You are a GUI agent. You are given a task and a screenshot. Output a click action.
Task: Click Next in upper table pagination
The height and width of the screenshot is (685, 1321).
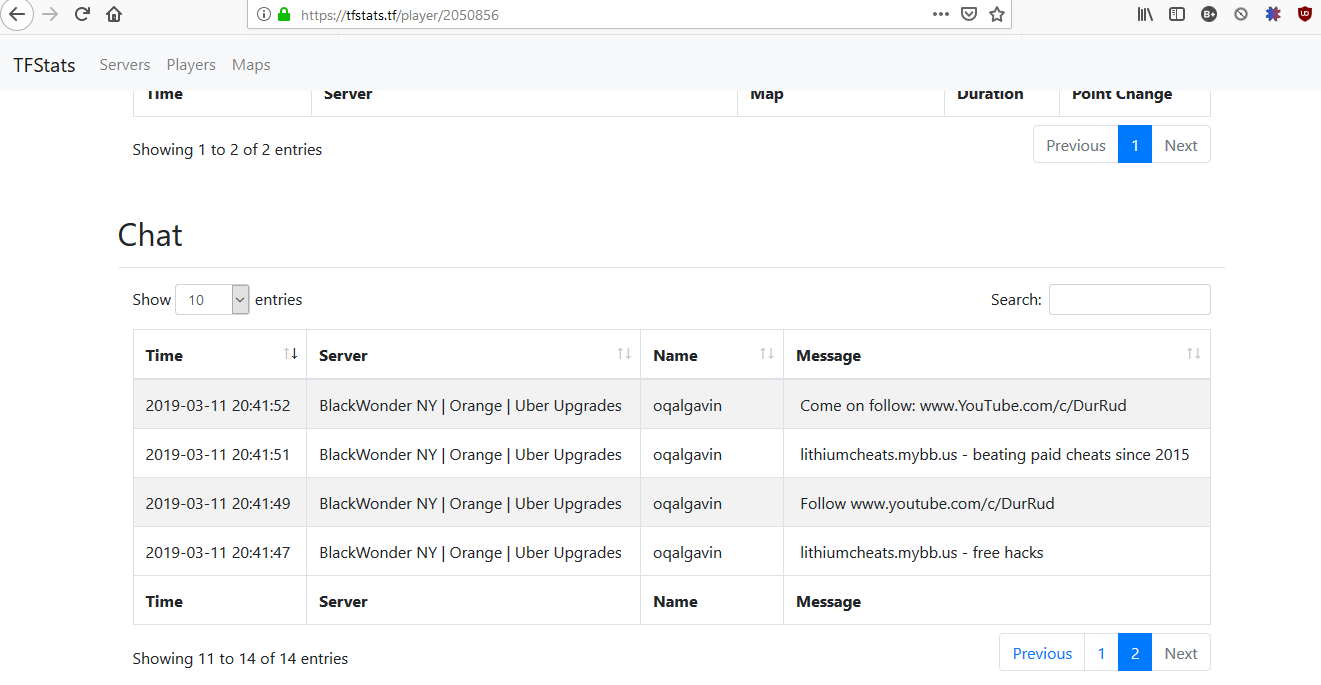click(x=1181, y=145)
